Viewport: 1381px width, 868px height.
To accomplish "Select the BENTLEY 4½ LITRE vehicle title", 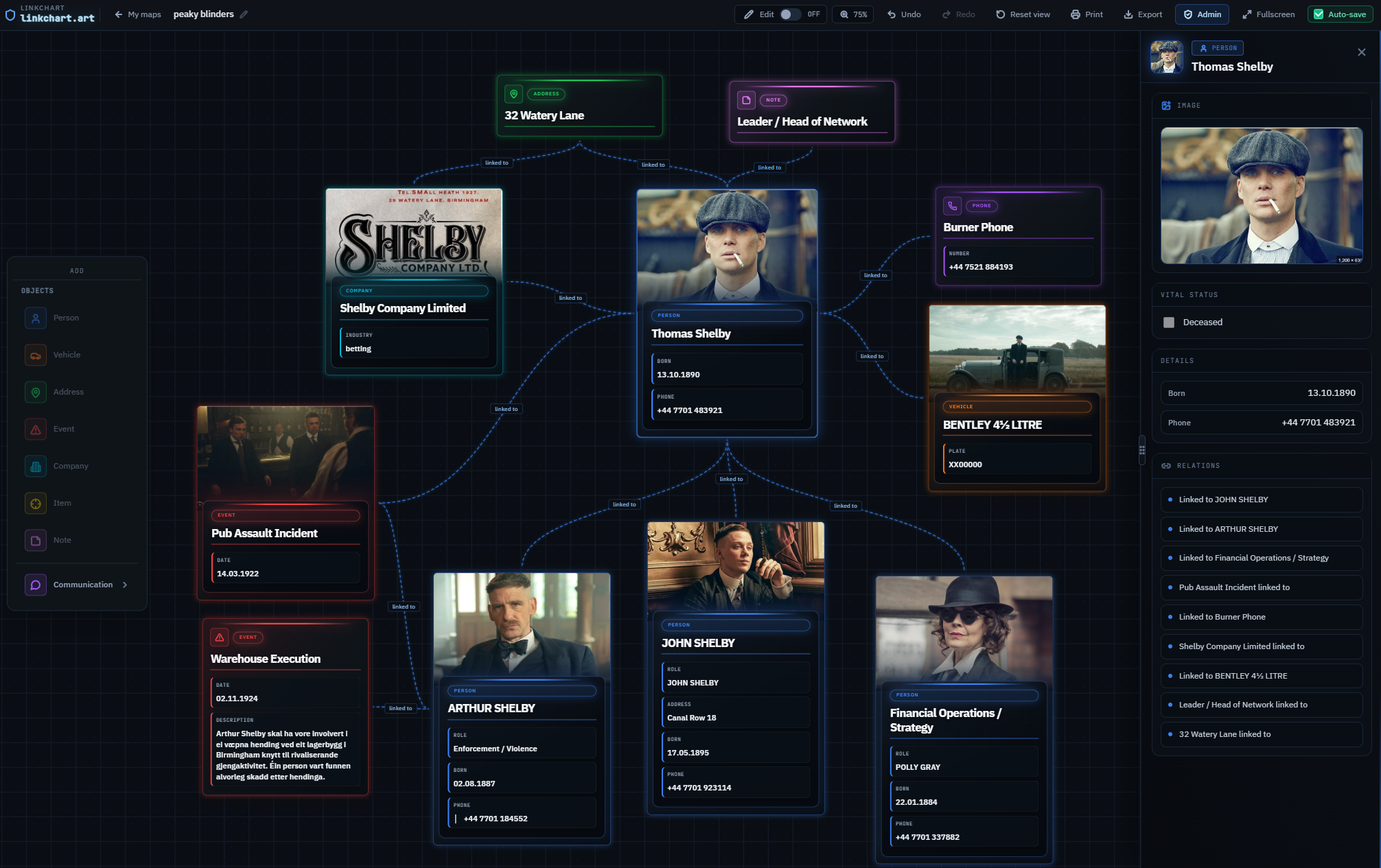I will [x=993, y=425].
